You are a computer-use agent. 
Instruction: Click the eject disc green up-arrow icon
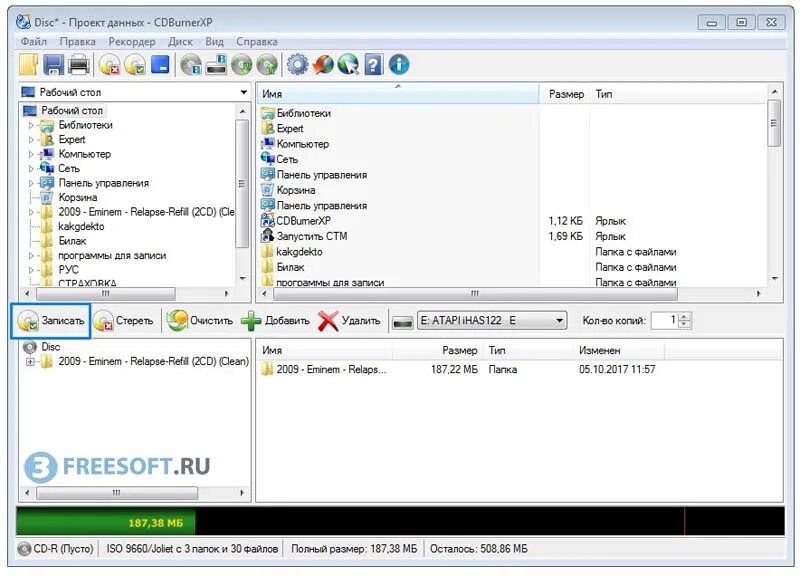pyautogui.click(x=267, y=65)
